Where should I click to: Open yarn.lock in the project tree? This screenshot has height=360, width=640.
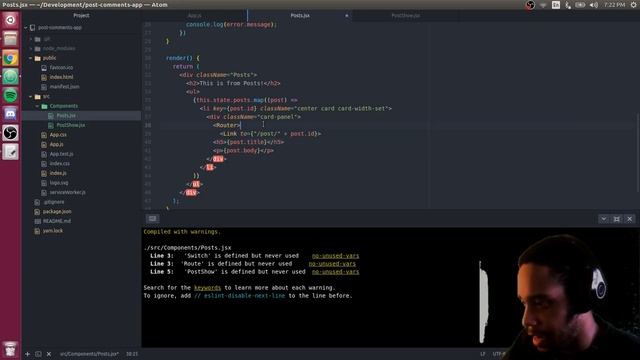53,231
